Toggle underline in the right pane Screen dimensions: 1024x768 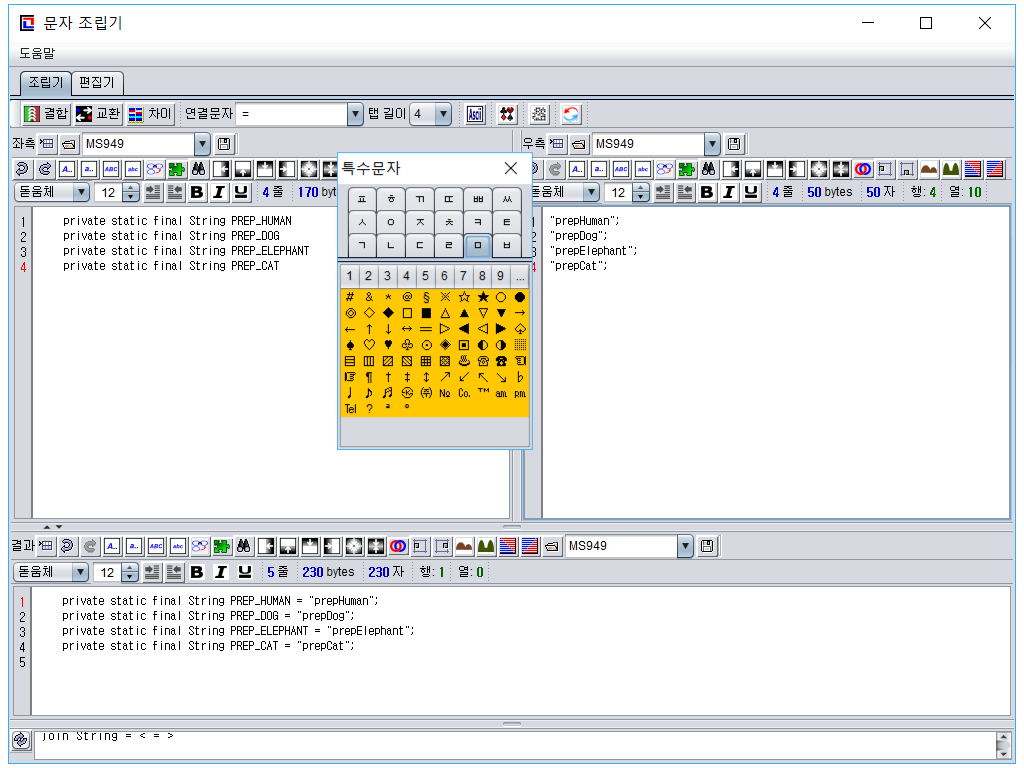(751, 192)
